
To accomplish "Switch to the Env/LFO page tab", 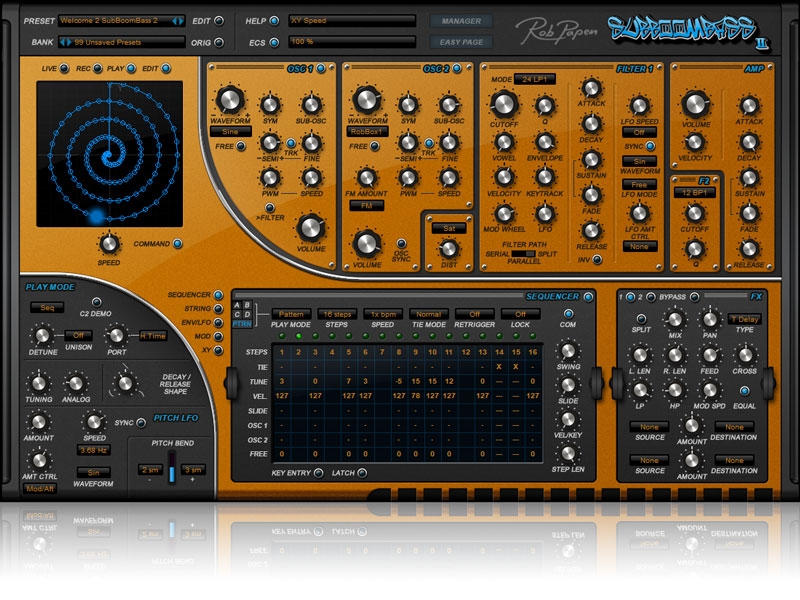I will (x=217, y=324).
